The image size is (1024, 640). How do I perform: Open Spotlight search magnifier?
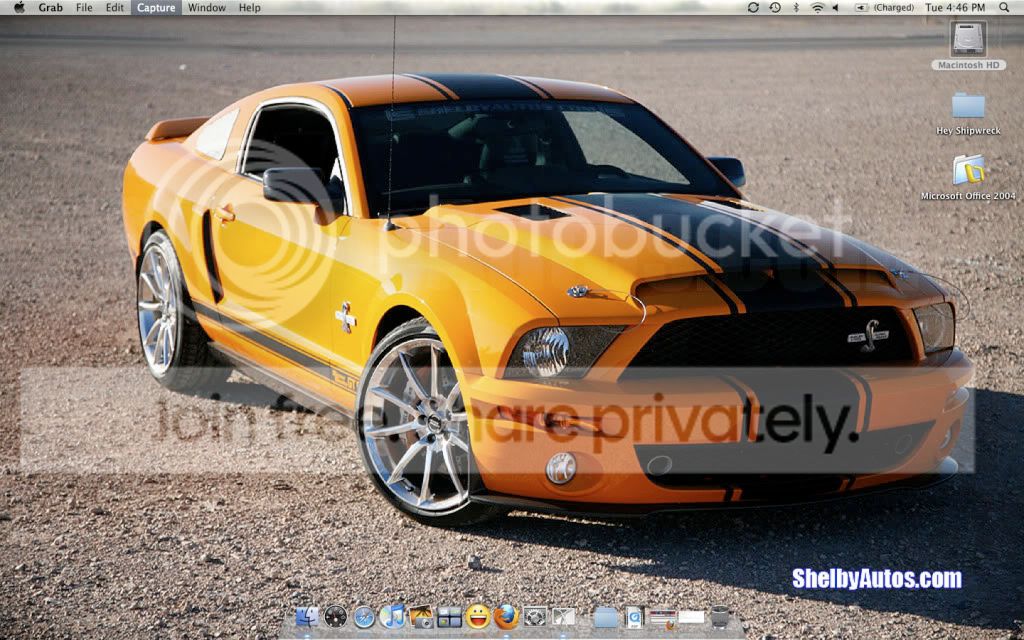[x=1004, y=8]
